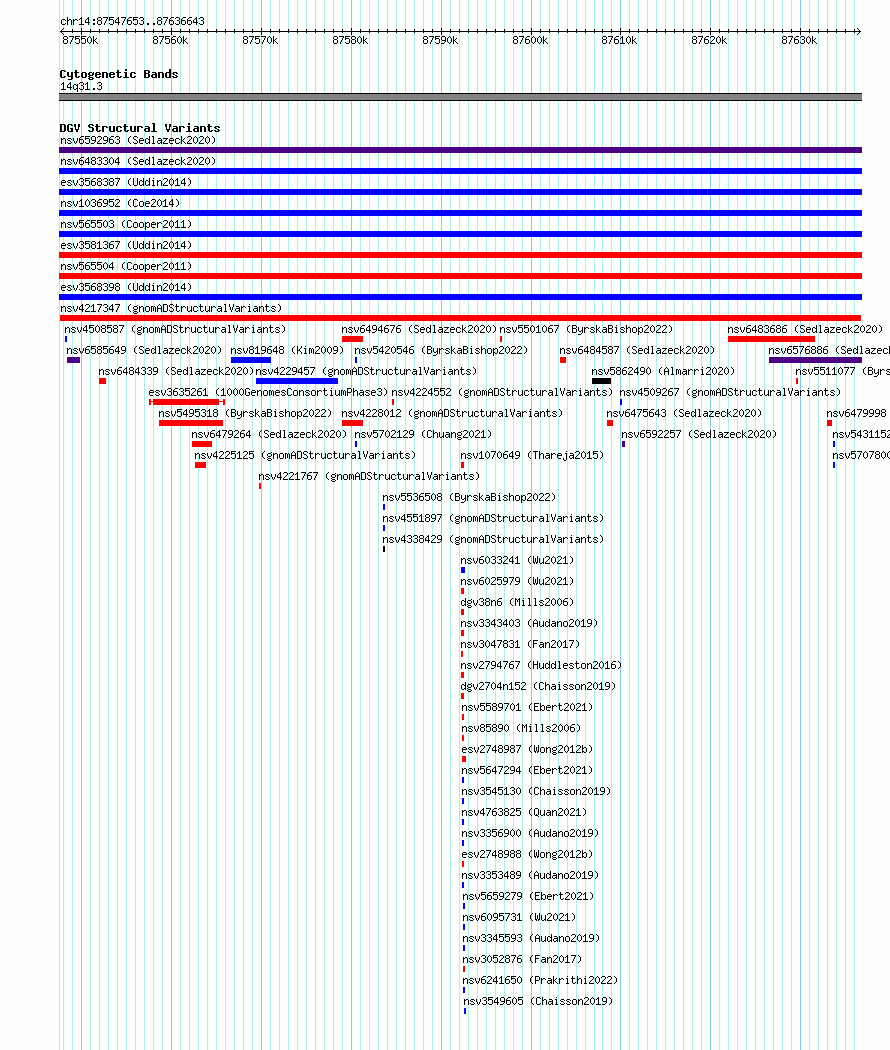Click the red bar under esv3635261
The height and width of the screenshot is (1050, 890).
point(186,402)
